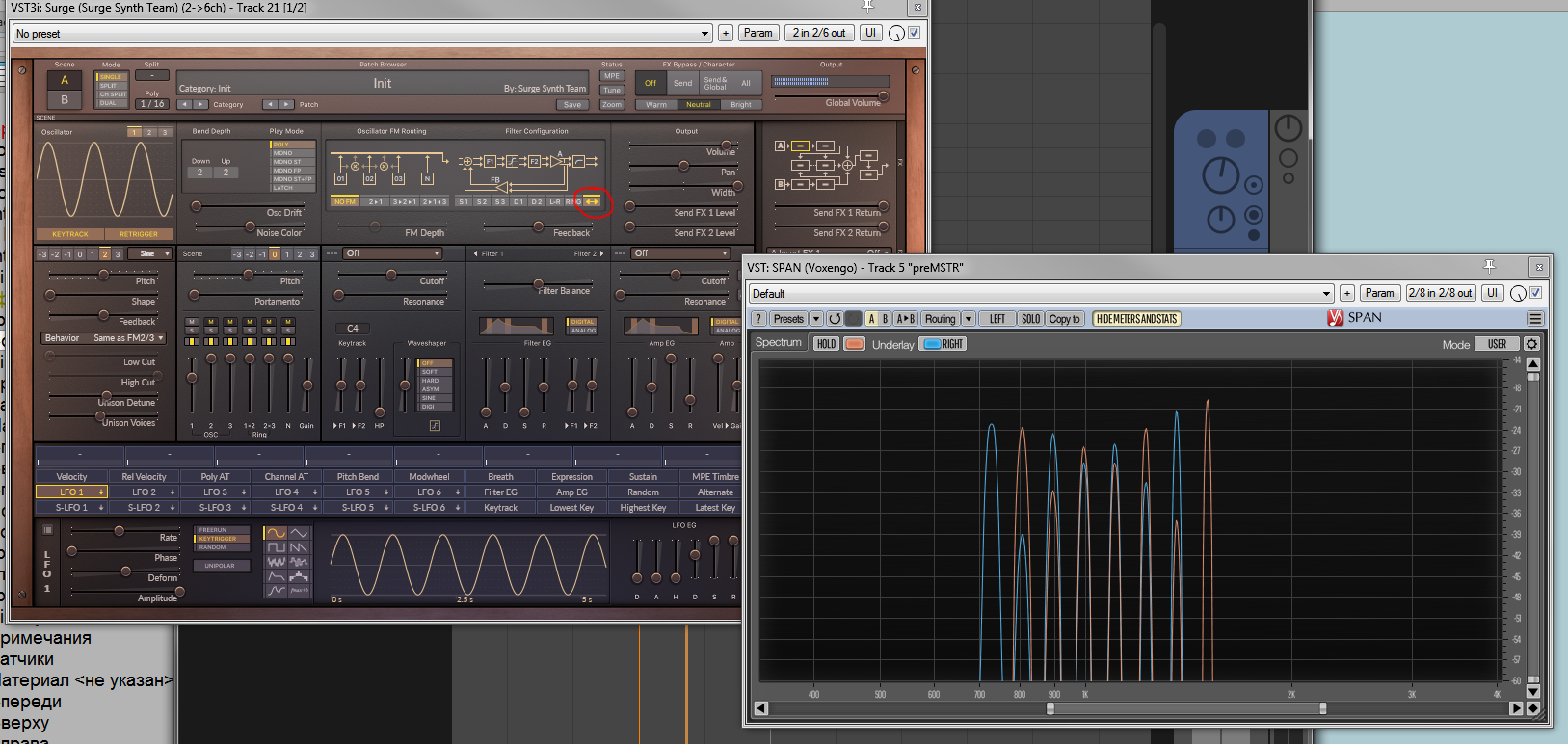1568x744 pixels.
Task: Click HIDE METERS AND STATS button
Action: coord(1137,319)
